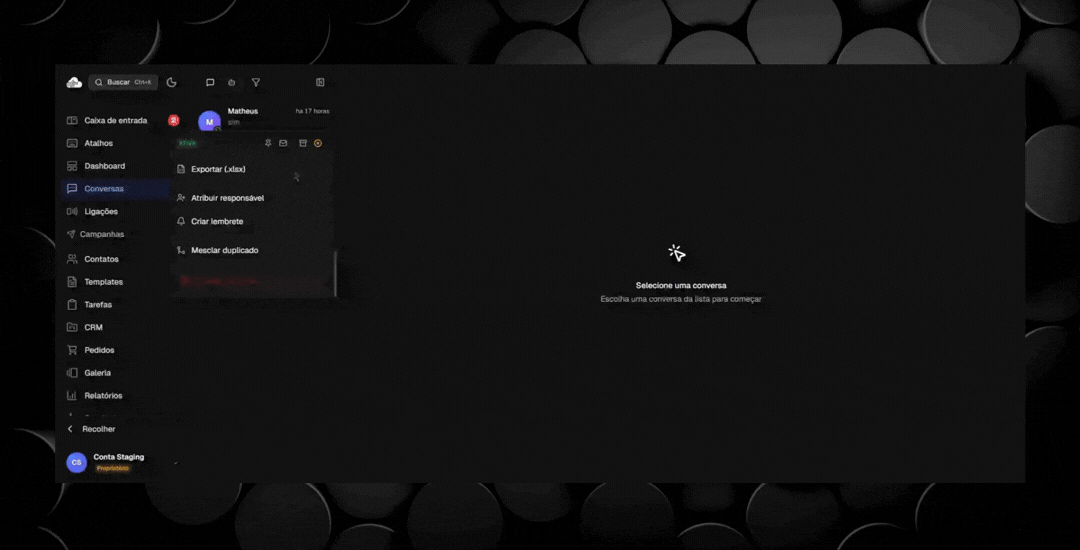Archive the conversation with the box icon
Viewport: 1080px width, 550px height.
302,143
